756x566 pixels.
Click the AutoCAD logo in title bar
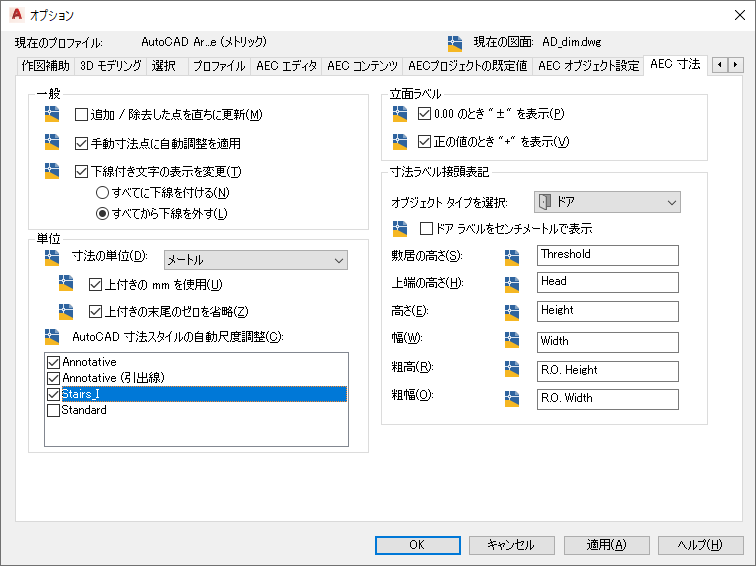tap(17, 14)
